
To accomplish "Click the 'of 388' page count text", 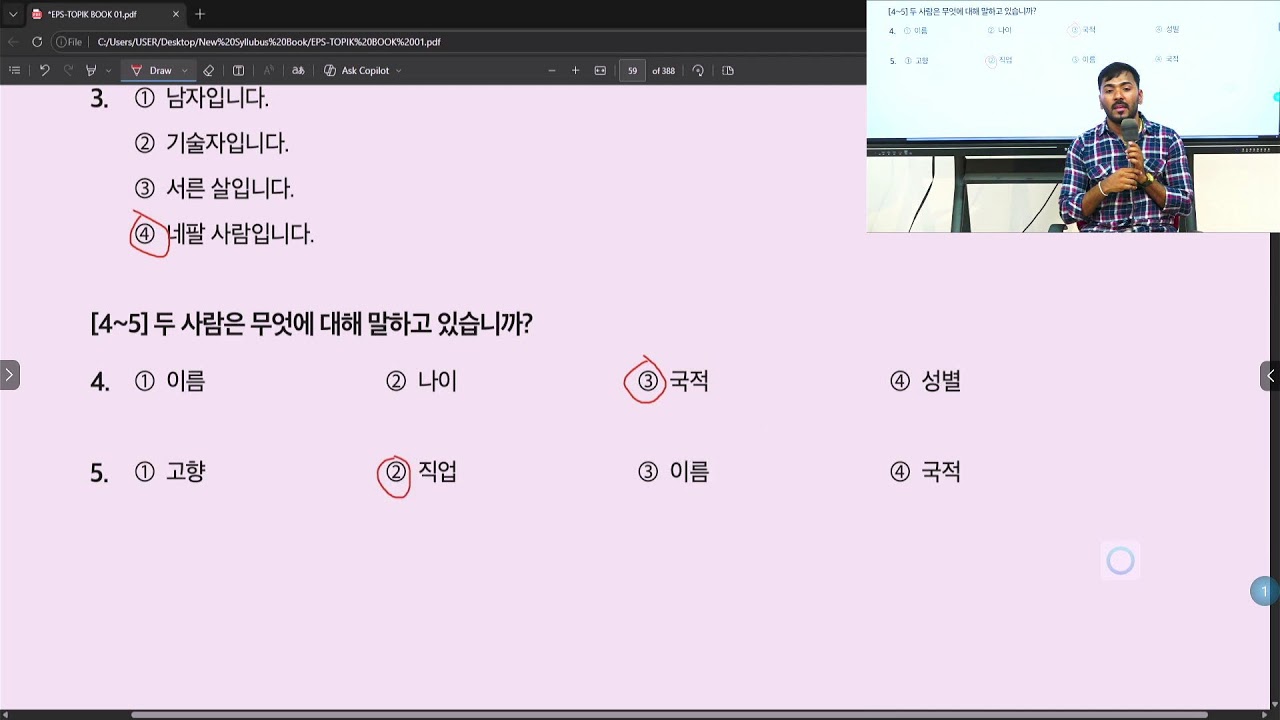I will pos(663,71).
